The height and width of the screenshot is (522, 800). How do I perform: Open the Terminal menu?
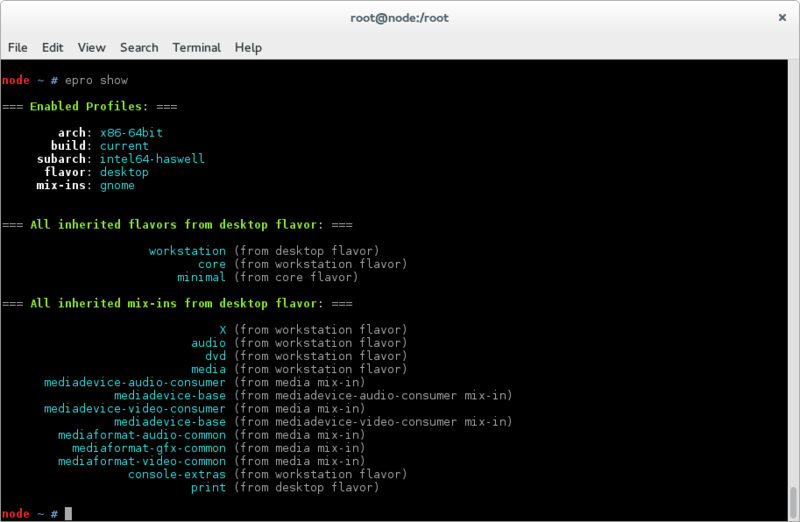196,47
